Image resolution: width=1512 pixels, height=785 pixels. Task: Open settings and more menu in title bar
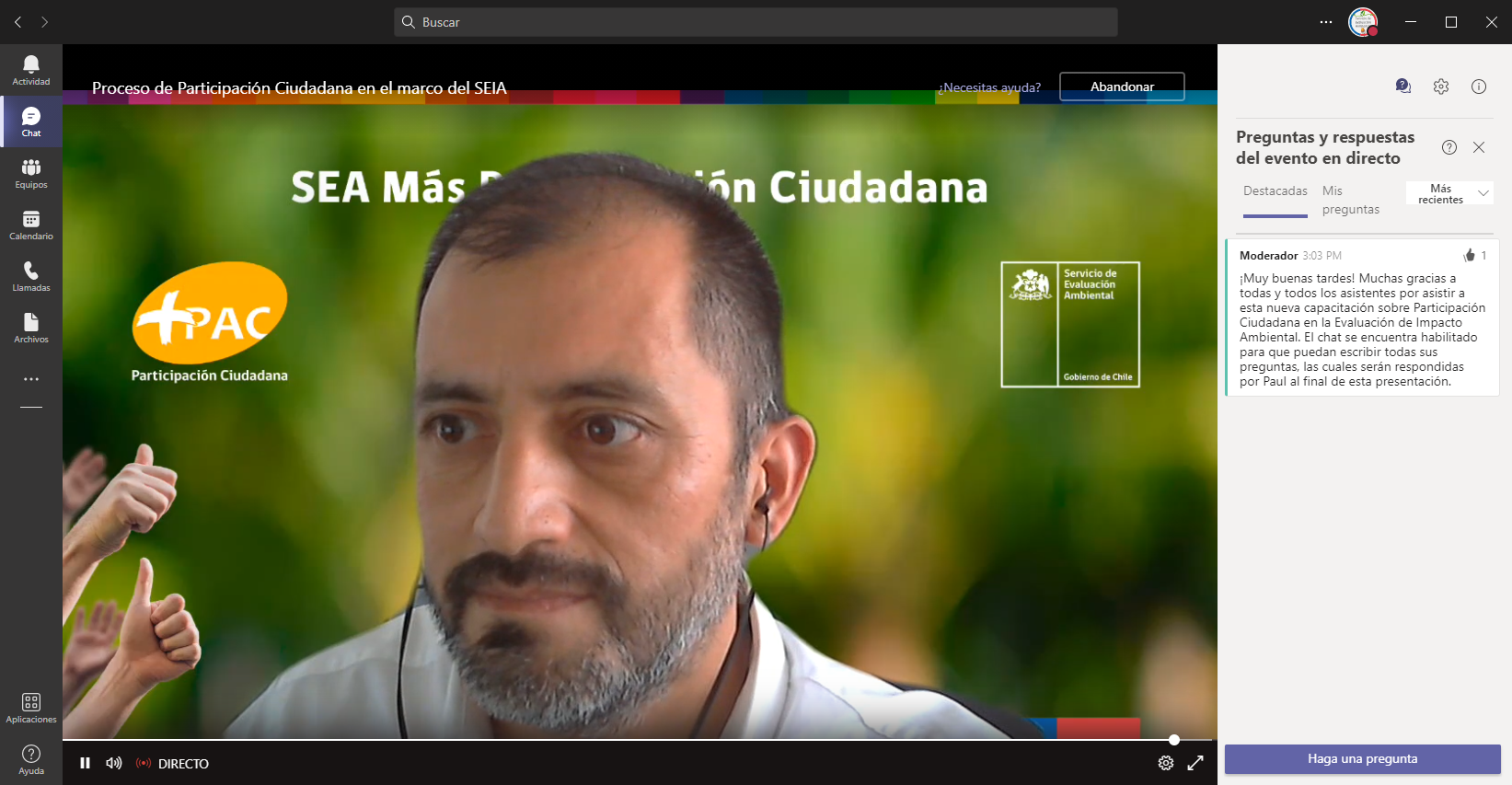1325,22
